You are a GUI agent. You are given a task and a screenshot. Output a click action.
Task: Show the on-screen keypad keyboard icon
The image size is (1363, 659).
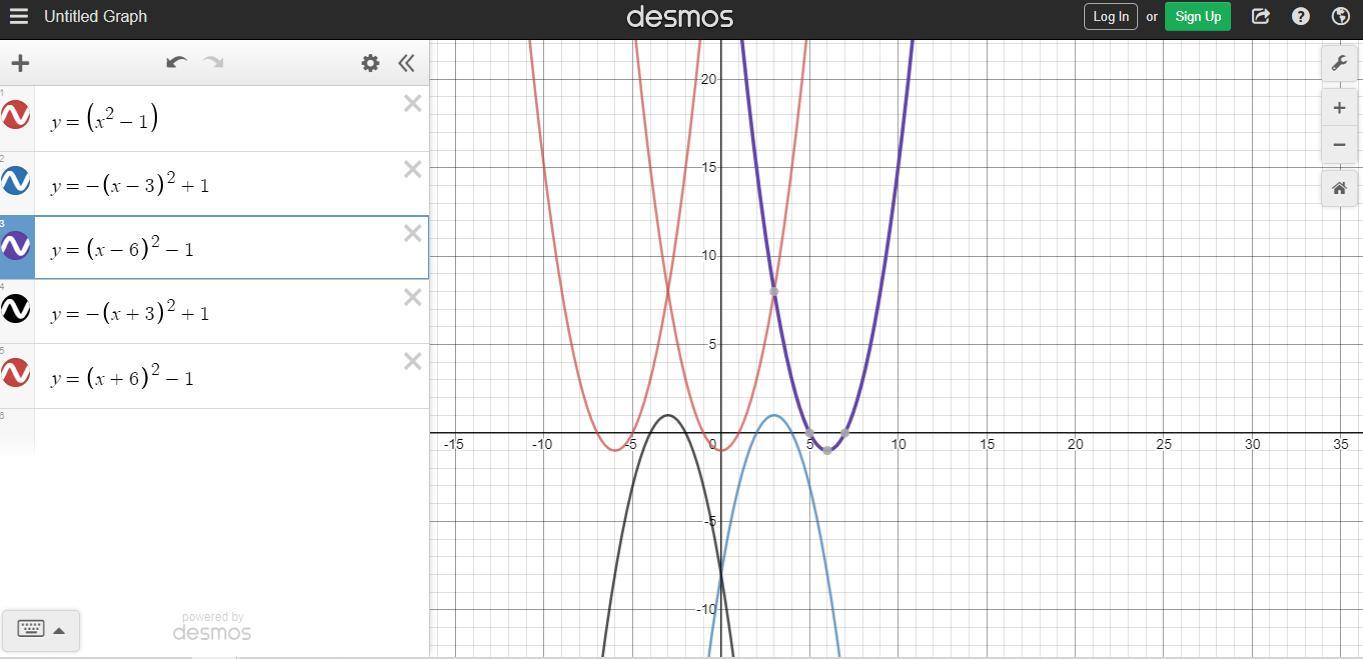click(x=31, y=629)
